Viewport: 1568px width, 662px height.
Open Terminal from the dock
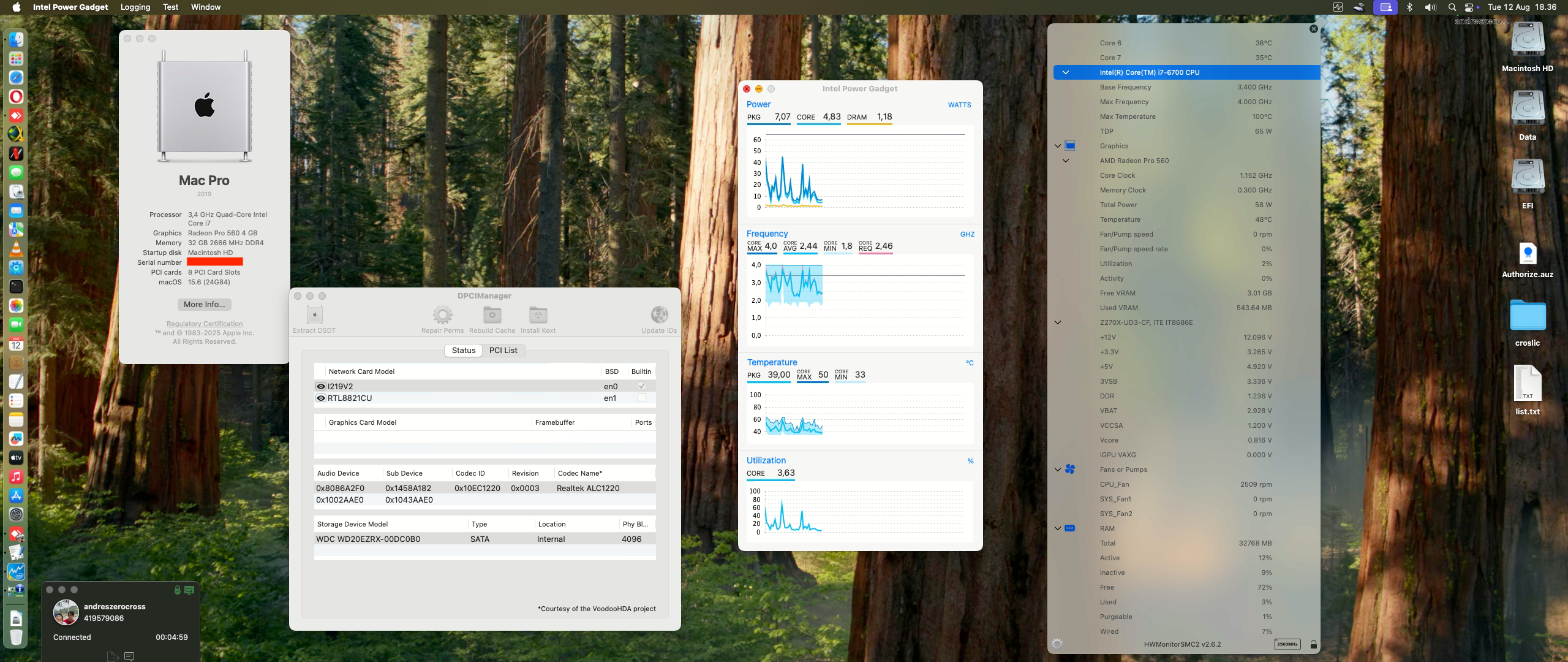pyautogui.click(x=16, y=286)
